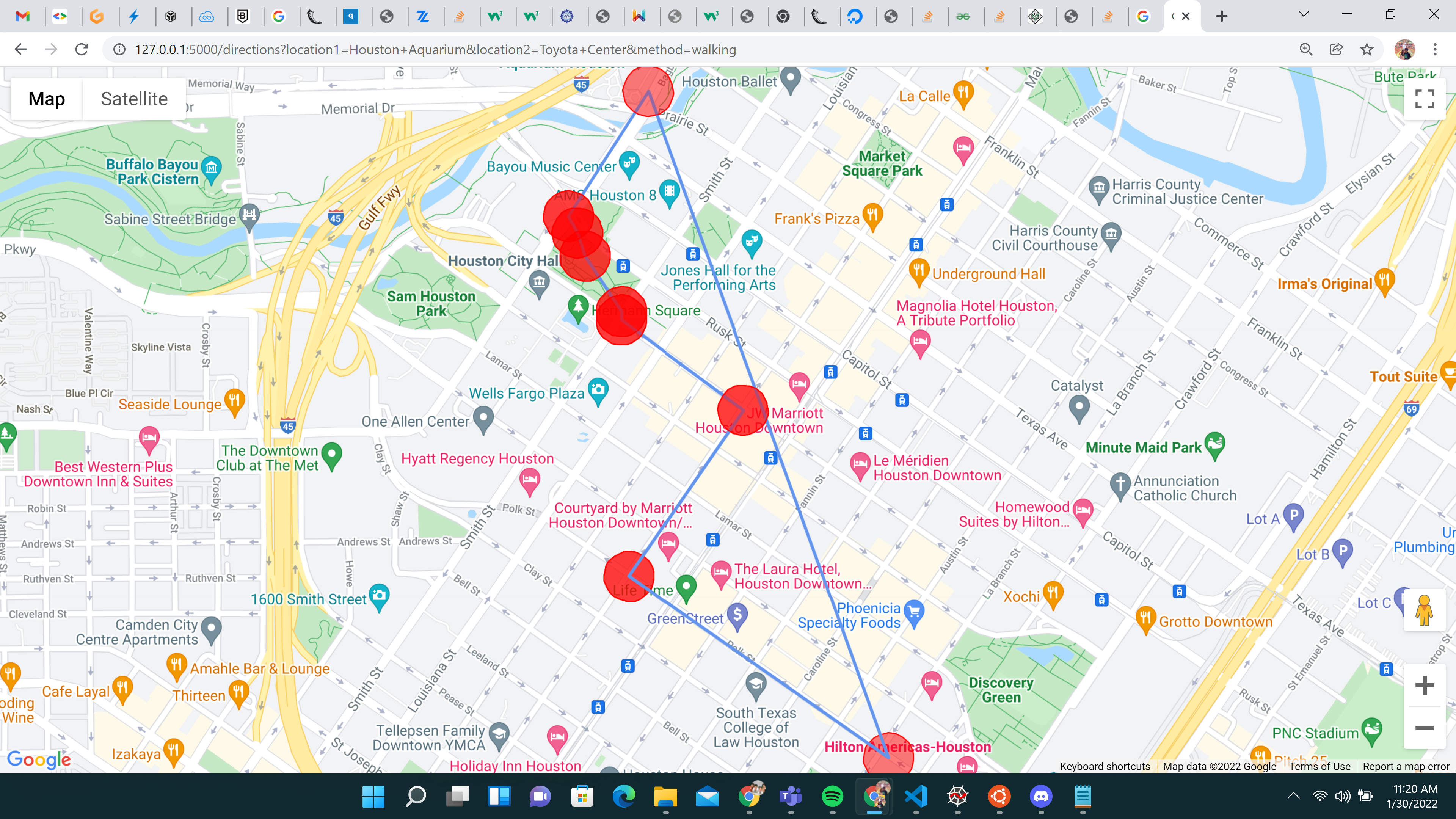Screen dimensions: 1456x819
Task: Click the Frank's Pizza restaurant pin
Action: [873, 215]
